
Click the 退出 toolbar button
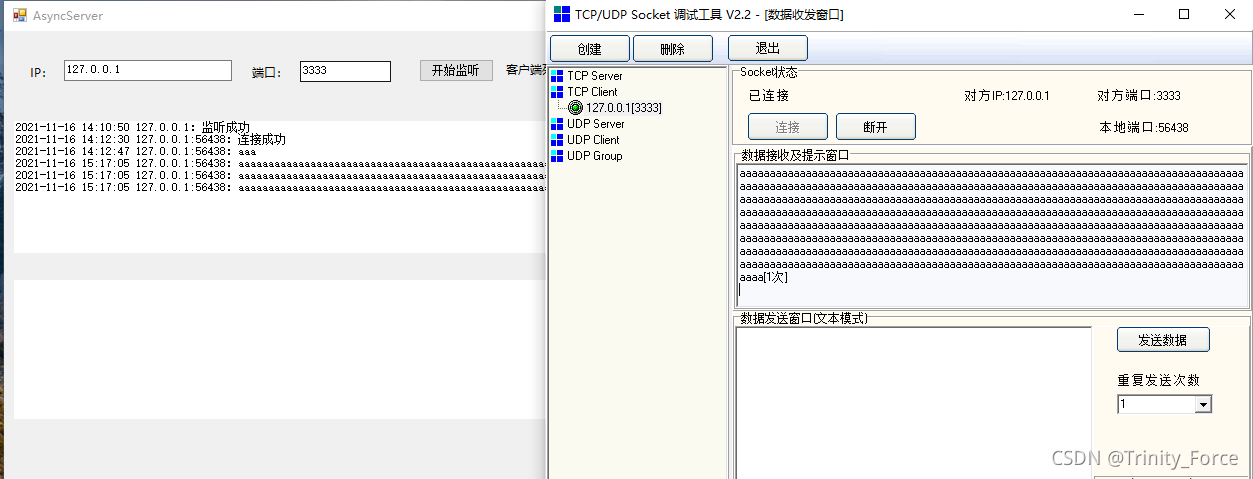(x=768, y=49)
